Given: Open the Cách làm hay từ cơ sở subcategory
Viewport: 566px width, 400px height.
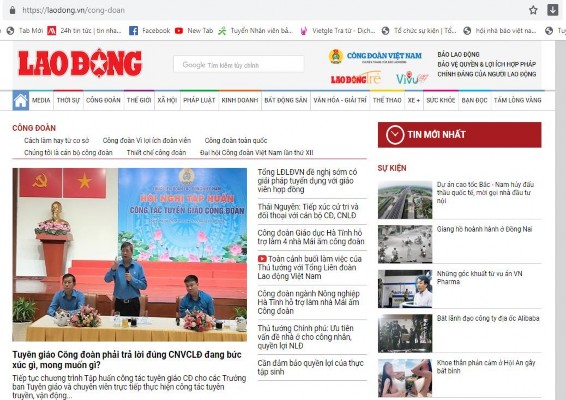Looking at the screenshot, I should point(56,140).
